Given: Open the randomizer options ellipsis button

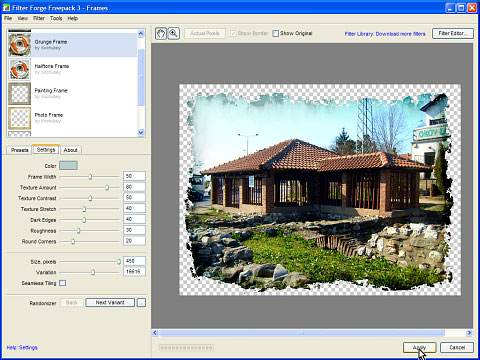Looking at the screenshot, I should tap(141, 303).
